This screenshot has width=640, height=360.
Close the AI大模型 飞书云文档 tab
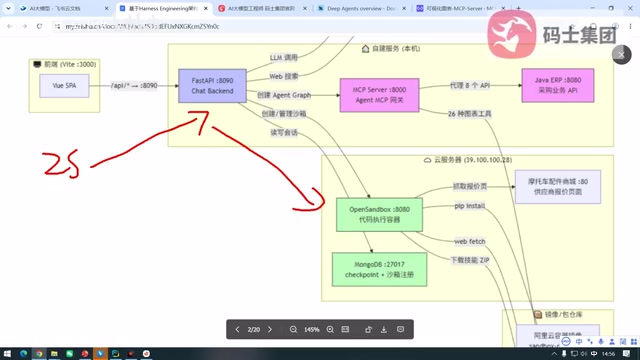[x=107, y=8]
